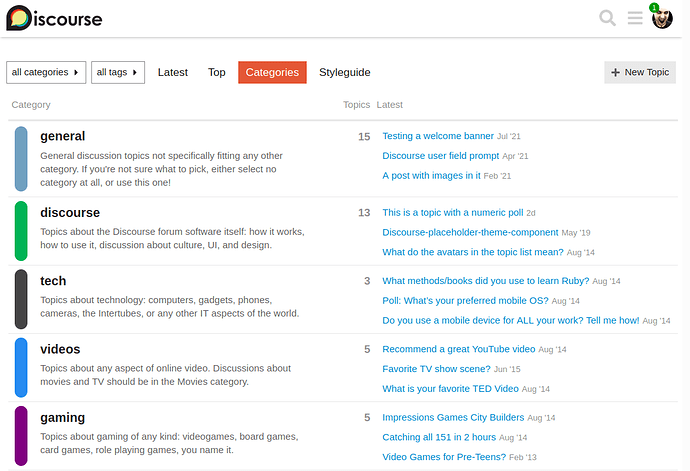Click the discourse category green color bar
This screenshot has height=471, width=690.
21,231
